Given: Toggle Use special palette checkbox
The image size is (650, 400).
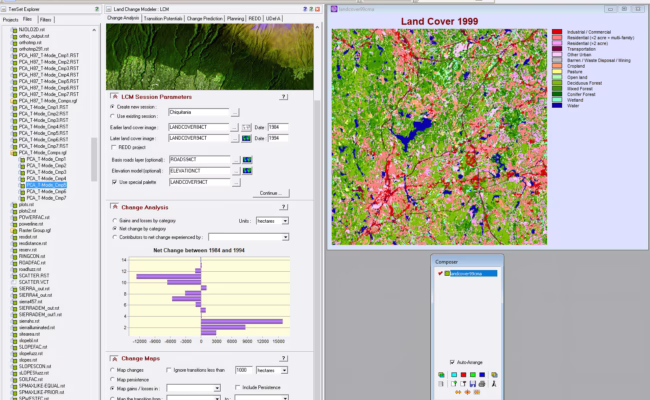Looking at the screenshot, I should coord(114,182).
